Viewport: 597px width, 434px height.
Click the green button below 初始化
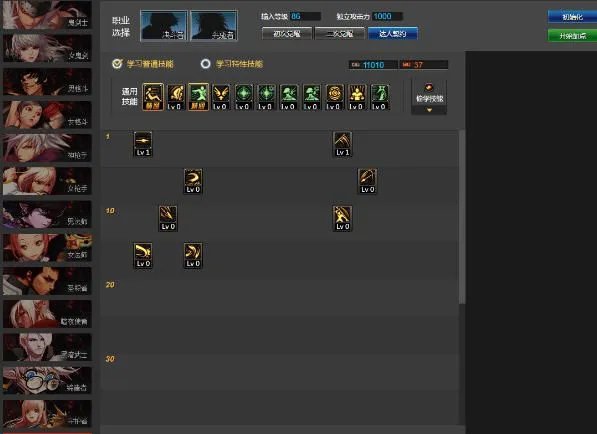point(572,36)
